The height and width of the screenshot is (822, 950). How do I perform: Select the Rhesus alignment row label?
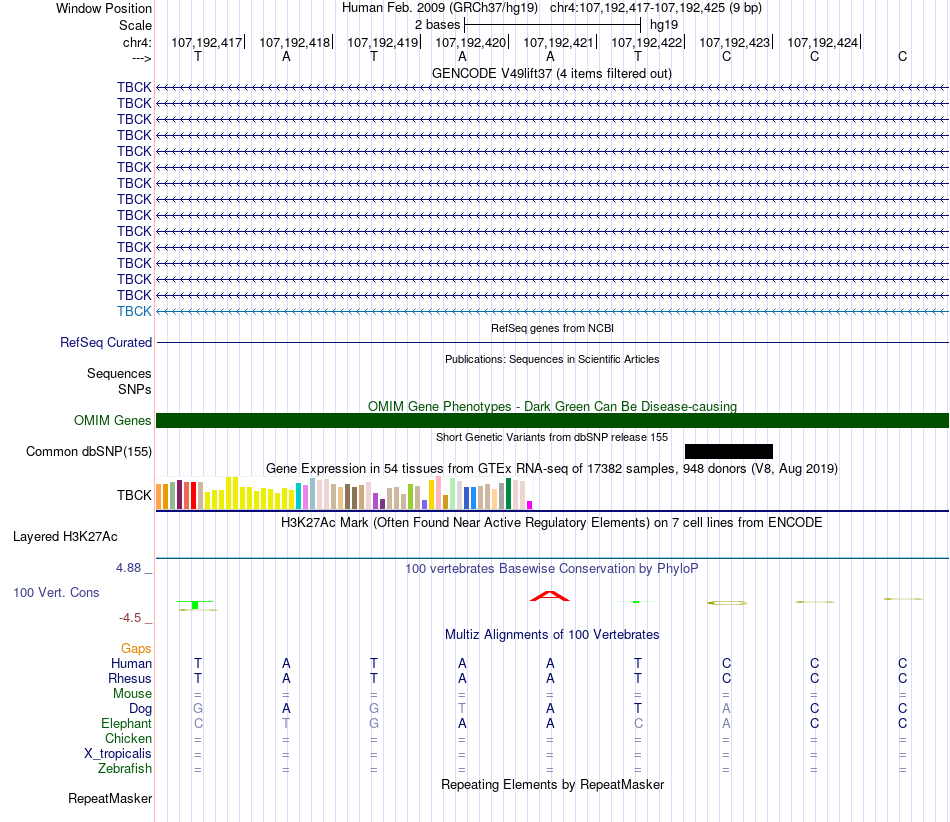click(x=130, y=678)
